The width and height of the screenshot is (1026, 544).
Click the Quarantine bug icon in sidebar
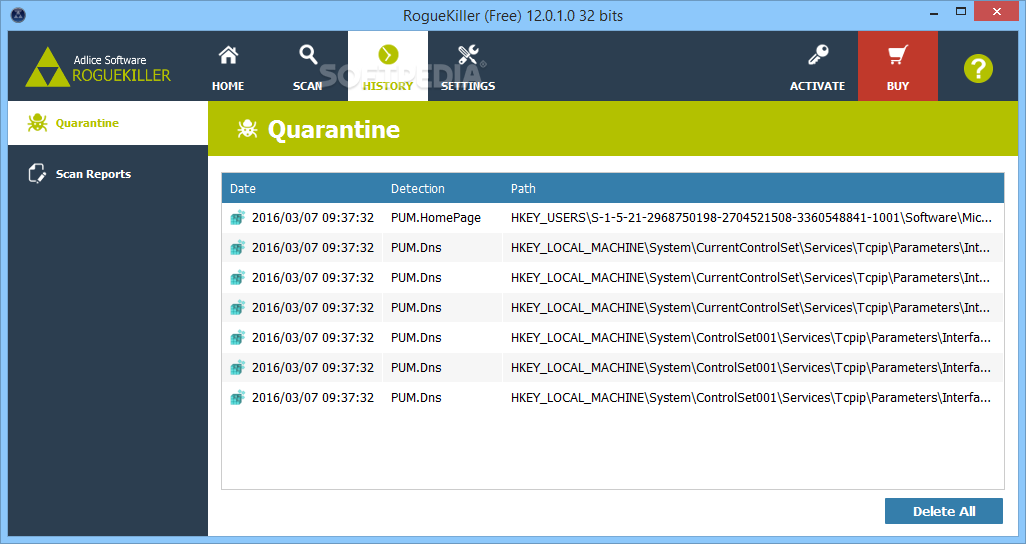click(x=37, y=122)
